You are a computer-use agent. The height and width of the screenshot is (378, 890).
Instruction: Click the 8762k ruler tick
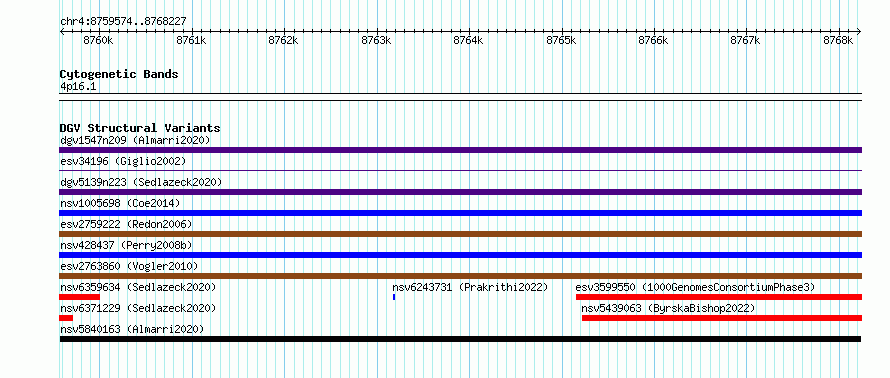point(283,40)
